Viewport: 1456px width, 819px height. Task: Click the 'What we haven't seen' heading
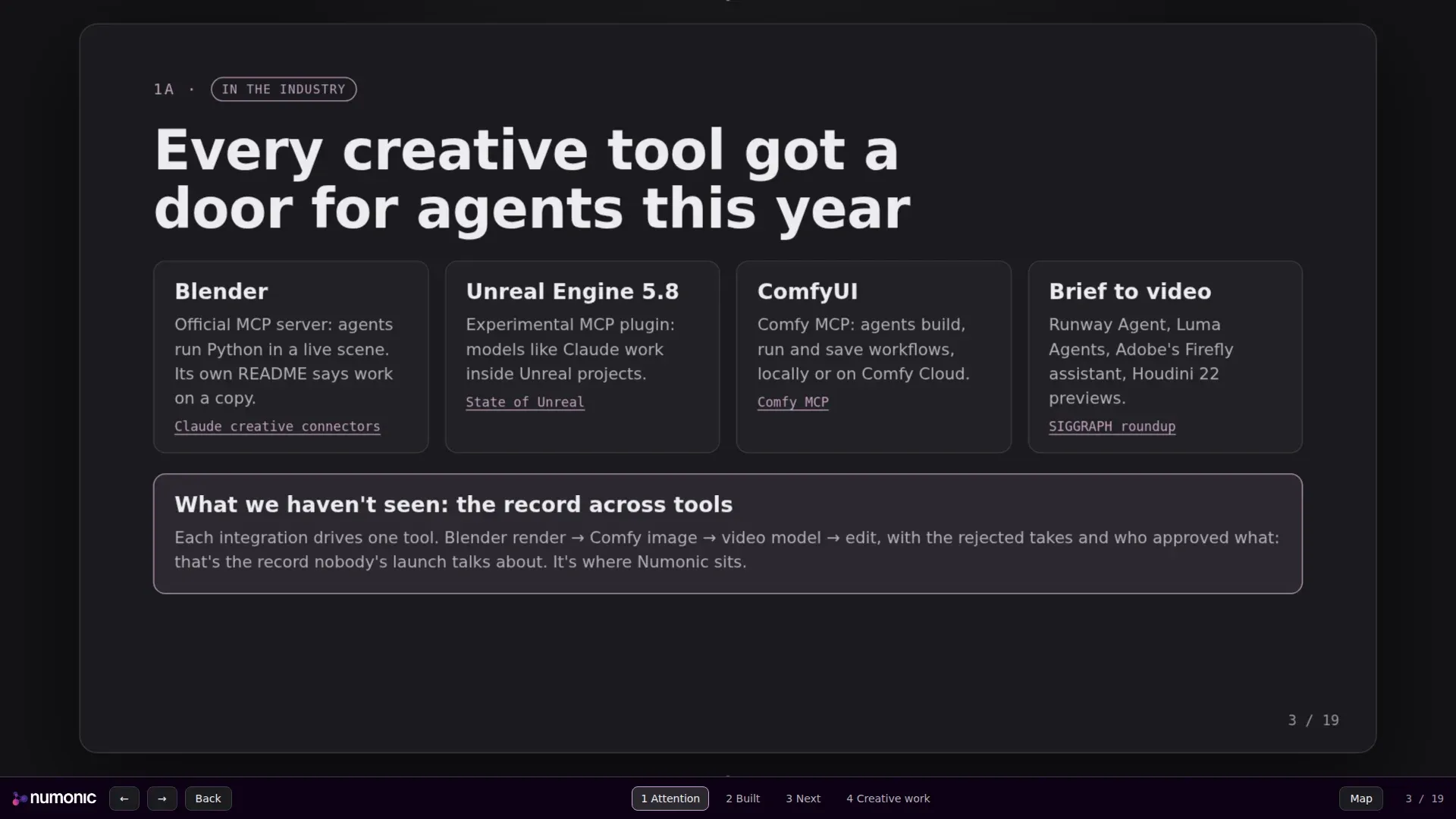click(453, 504)
